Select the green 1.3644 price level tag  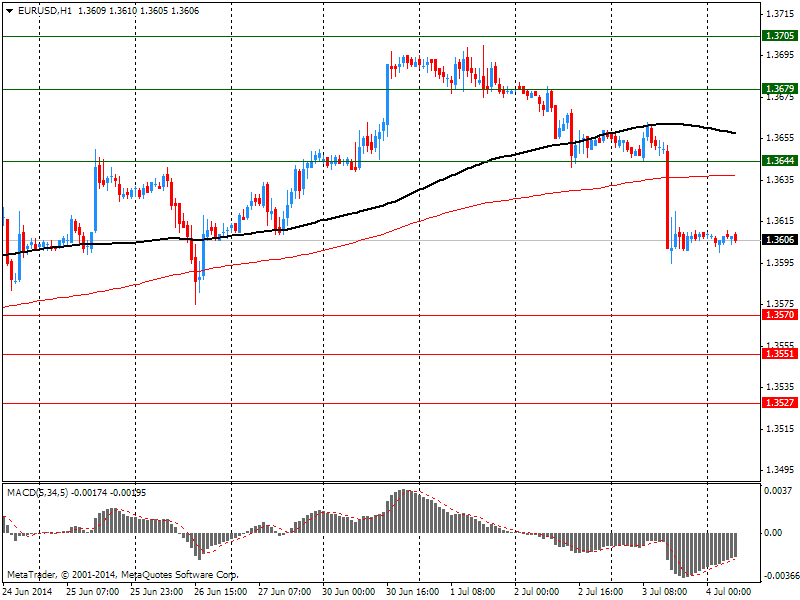click(x=779, y=161)
